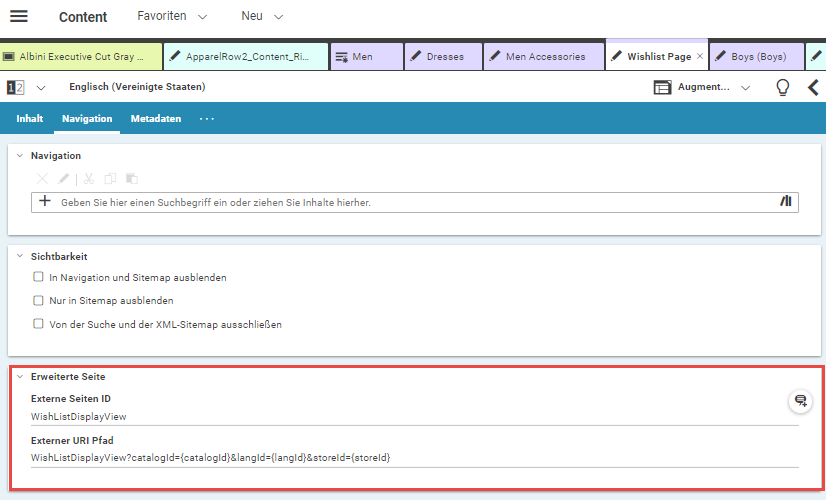Close the Wishlist Page tab

tap(699, 57)
